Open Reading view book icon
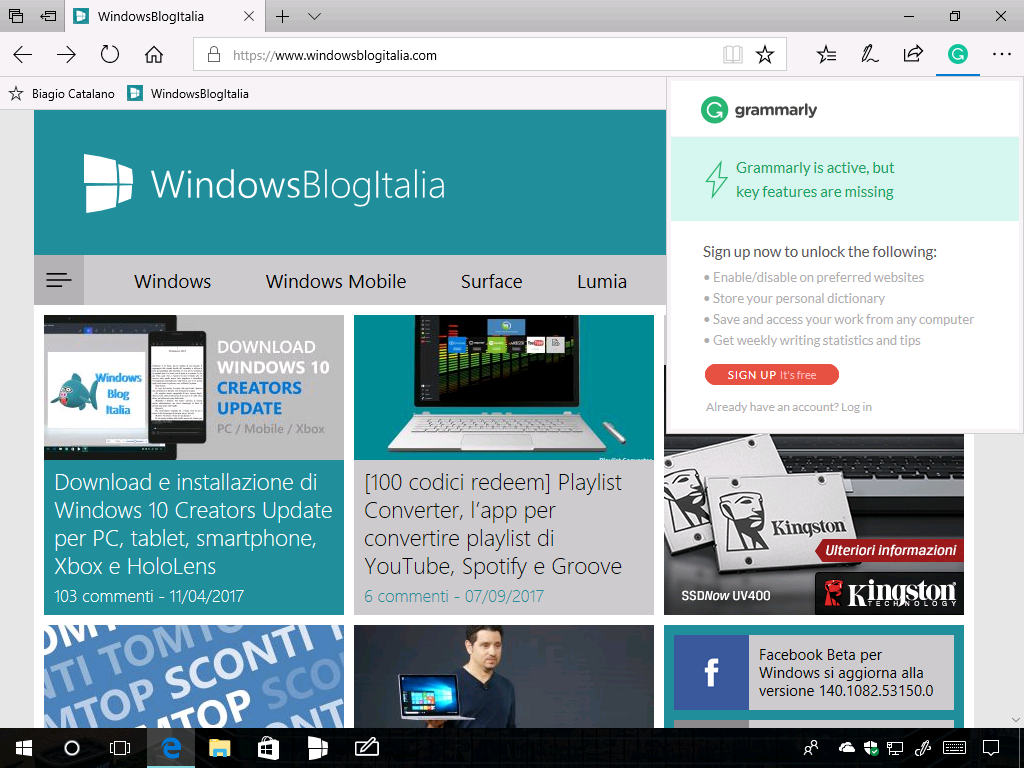Viewport: 1024px width, 768px height. (733, 55)
